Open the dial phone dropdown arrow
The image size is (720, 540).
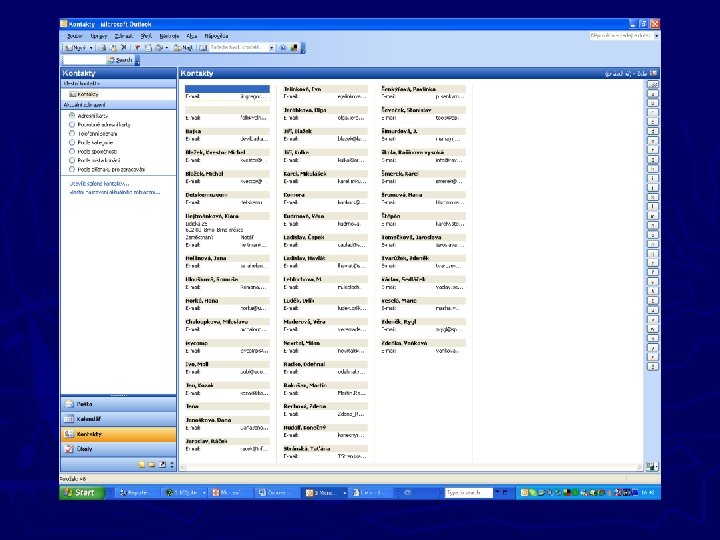tap(166, 48)
